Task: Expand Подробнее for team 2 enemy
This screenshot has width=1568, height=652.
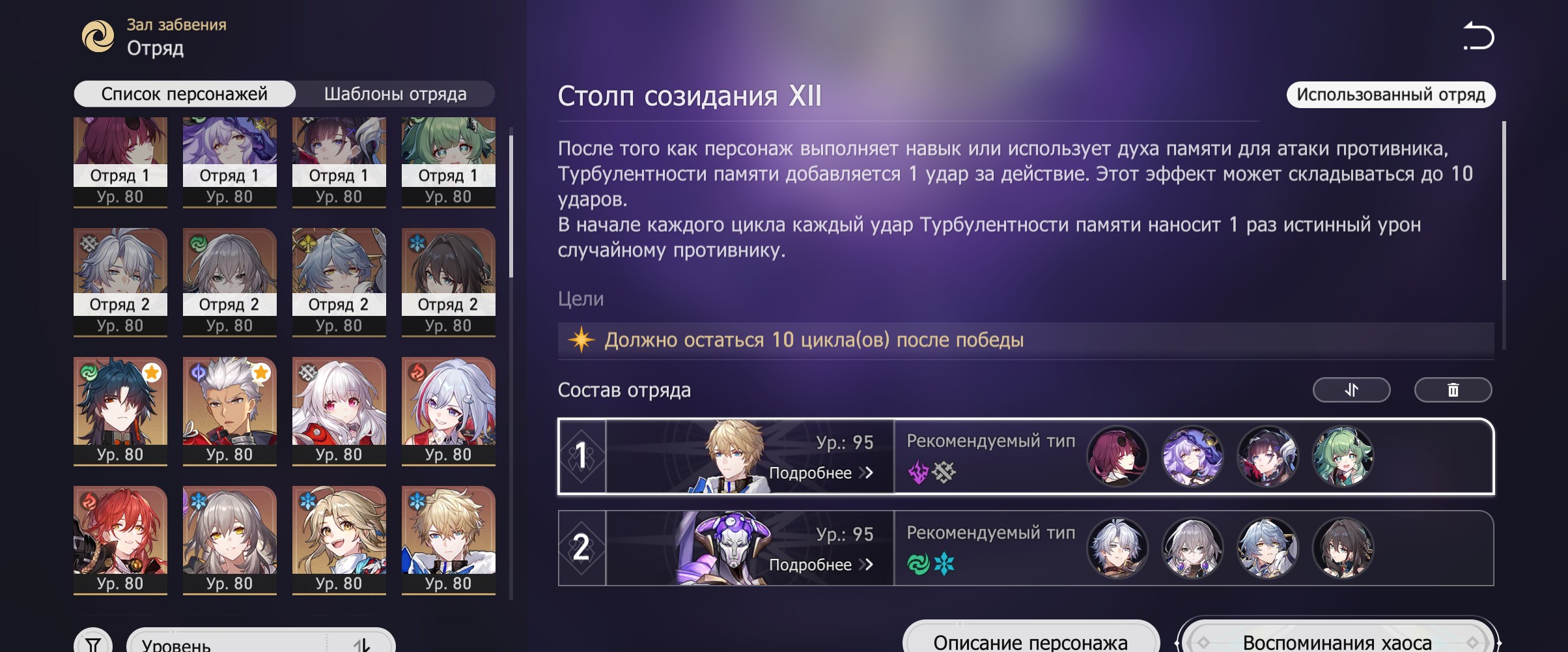Action: (x=820, y=565)
